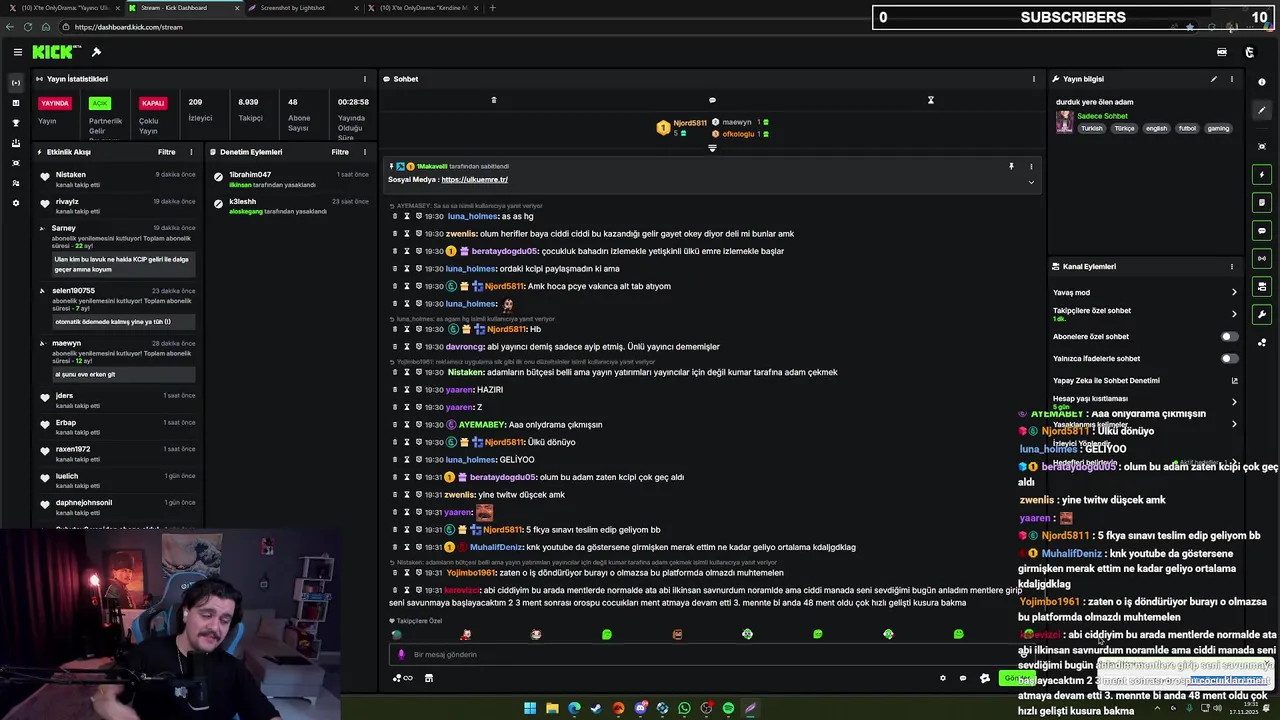Open the analytics chart icon in left sidebar
Viewport: 1280px width, 720px height.
[x=15, y=103]
